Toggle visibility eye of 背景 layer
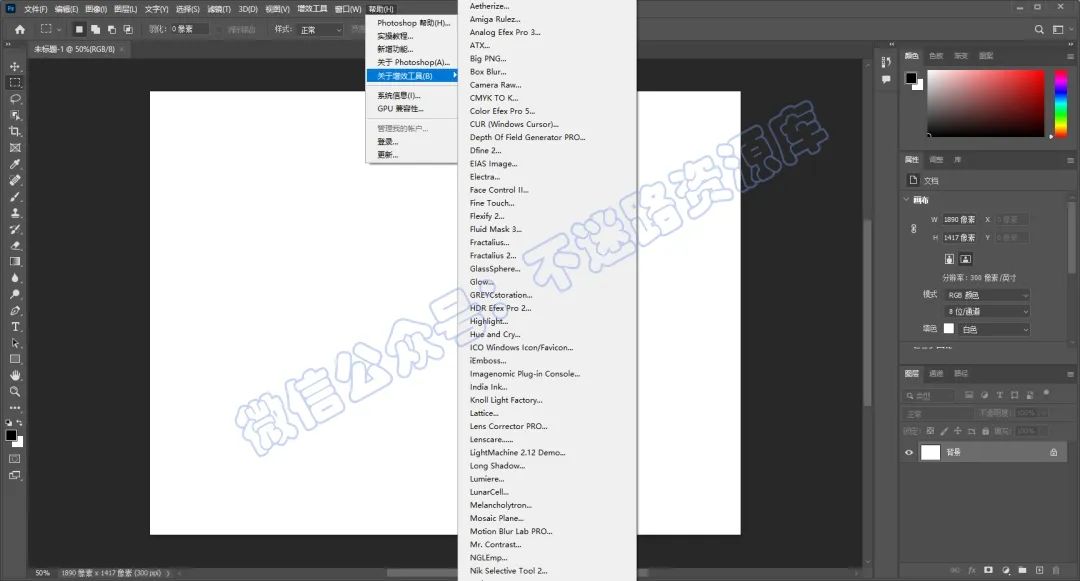 click(908, 452)
